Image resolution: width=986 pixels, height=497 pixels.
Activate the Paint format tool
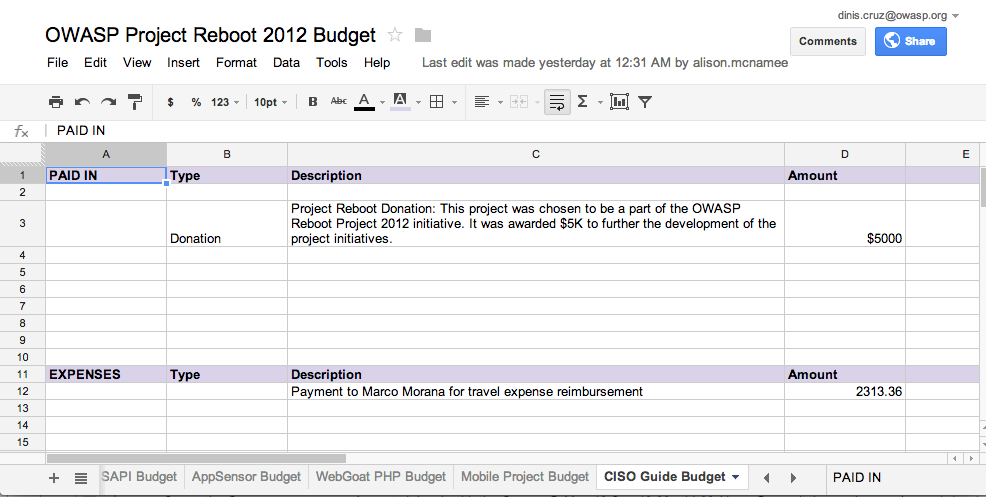(x=135, y=102)
